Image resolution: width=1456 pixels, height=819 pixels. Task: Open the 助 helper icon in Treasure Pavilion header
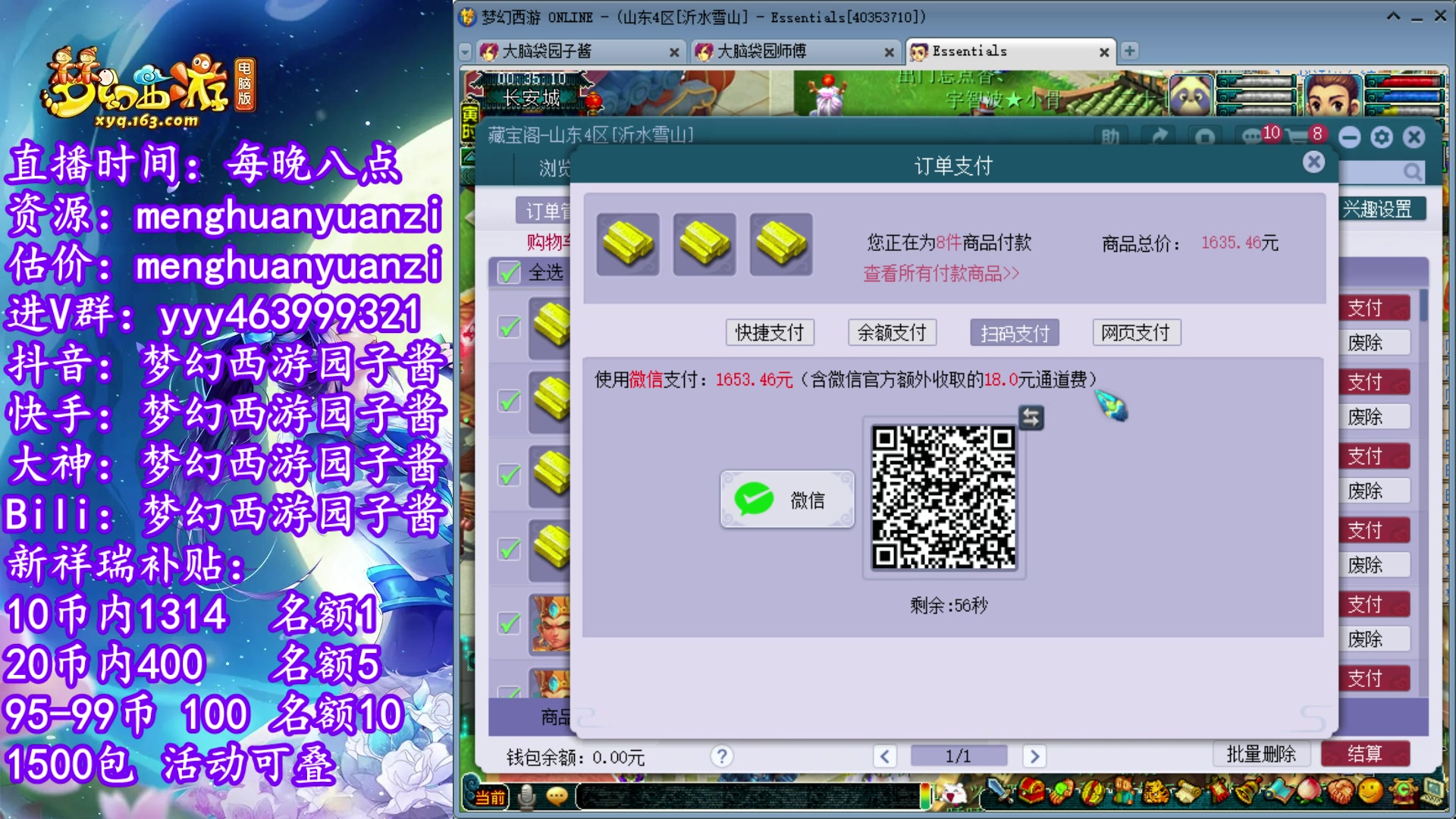pos(1110,136)
